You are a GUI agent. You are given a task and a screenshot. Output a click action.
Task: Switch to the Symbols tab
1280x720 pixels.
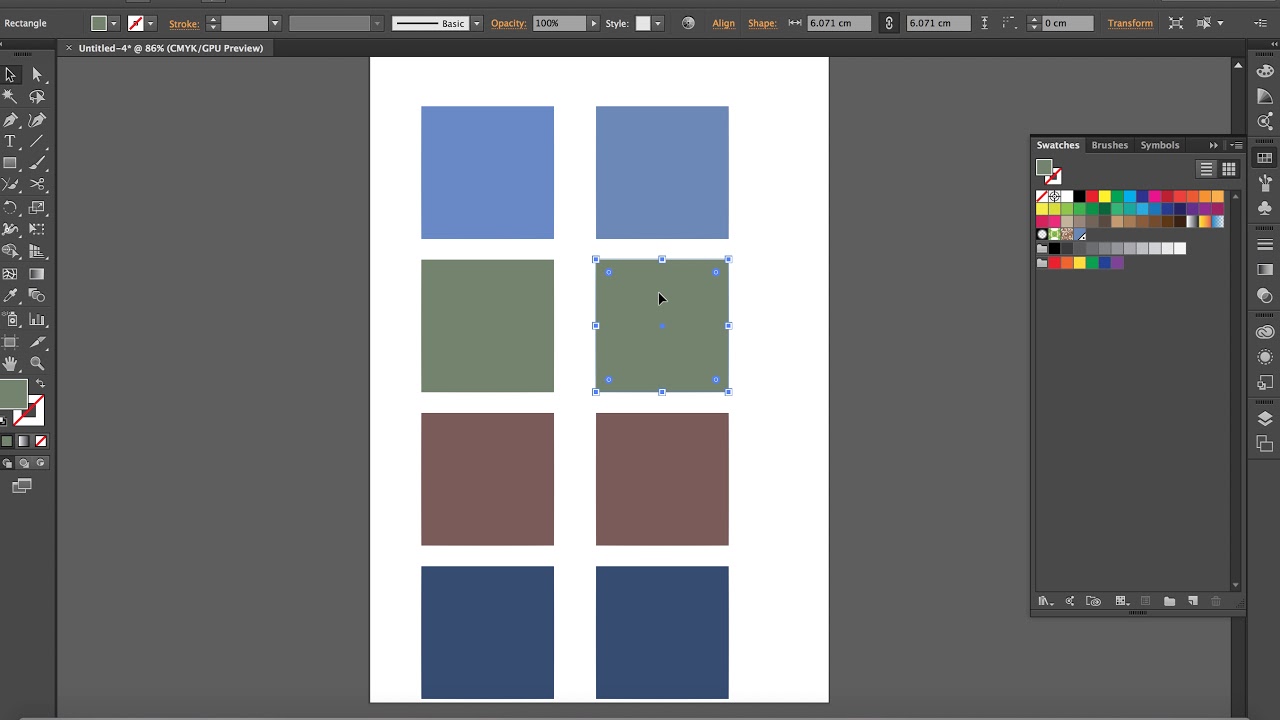click(x=1160, y=145)
